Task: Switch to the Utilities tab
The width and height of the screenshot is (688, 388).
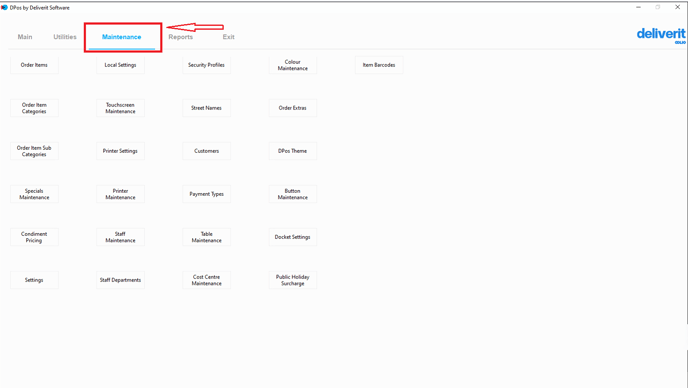Action: coord(65,37)
